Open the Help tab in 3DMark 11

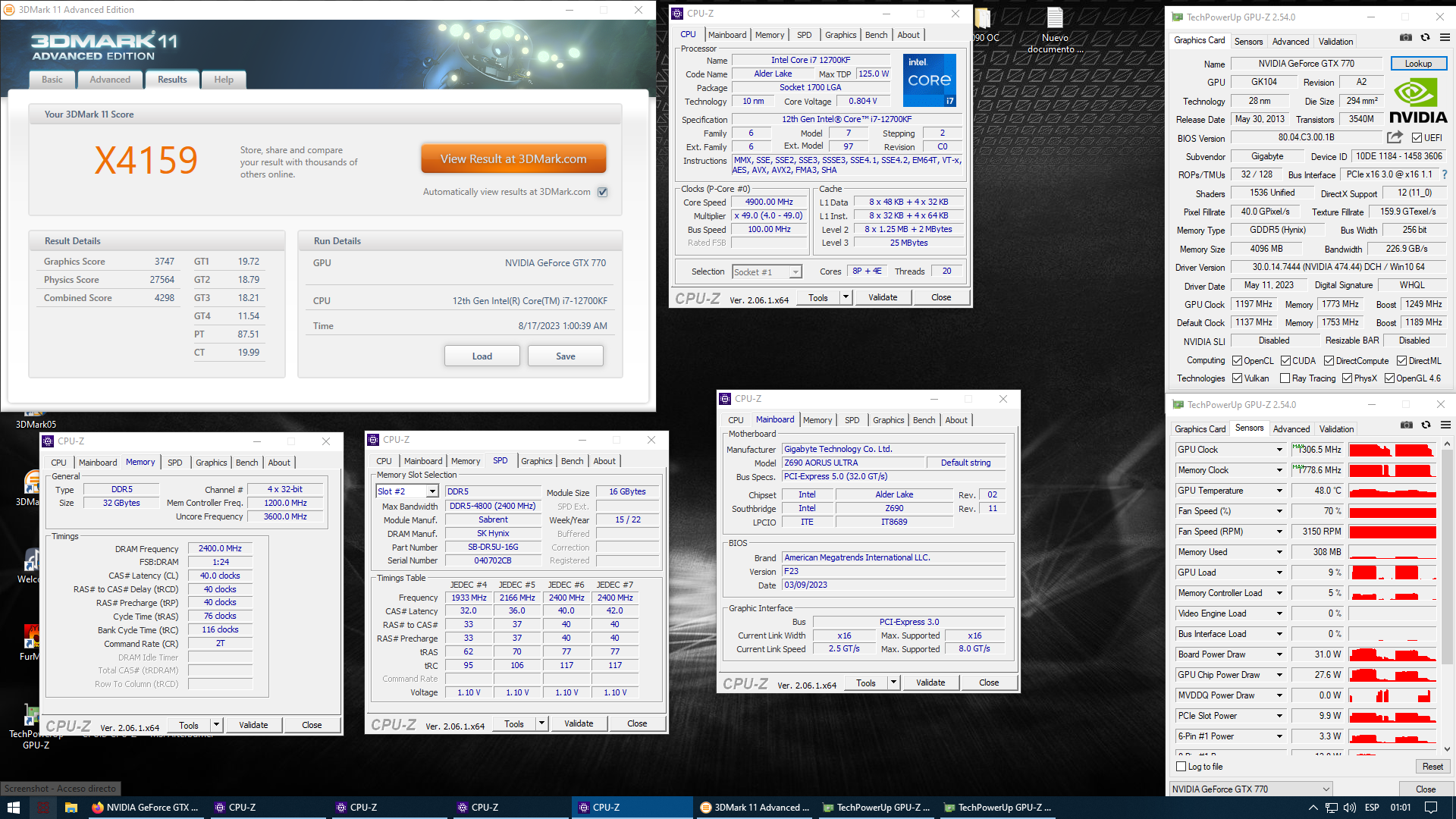pyautogui.click(x=224, y=80)
